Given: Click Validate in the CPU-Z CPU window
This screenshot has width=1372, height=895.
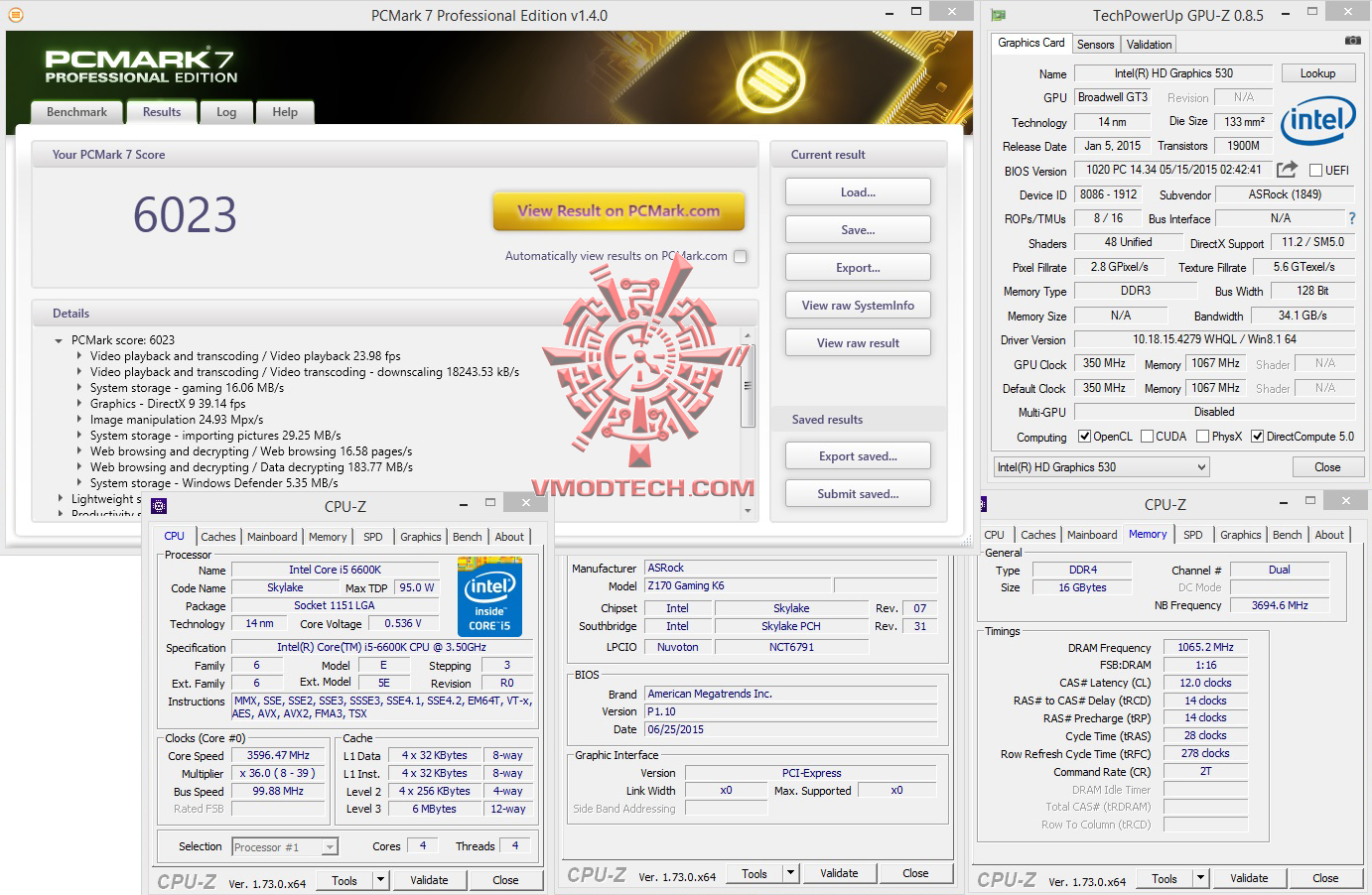Looking at the screenshot, I should tap(429, 880).
